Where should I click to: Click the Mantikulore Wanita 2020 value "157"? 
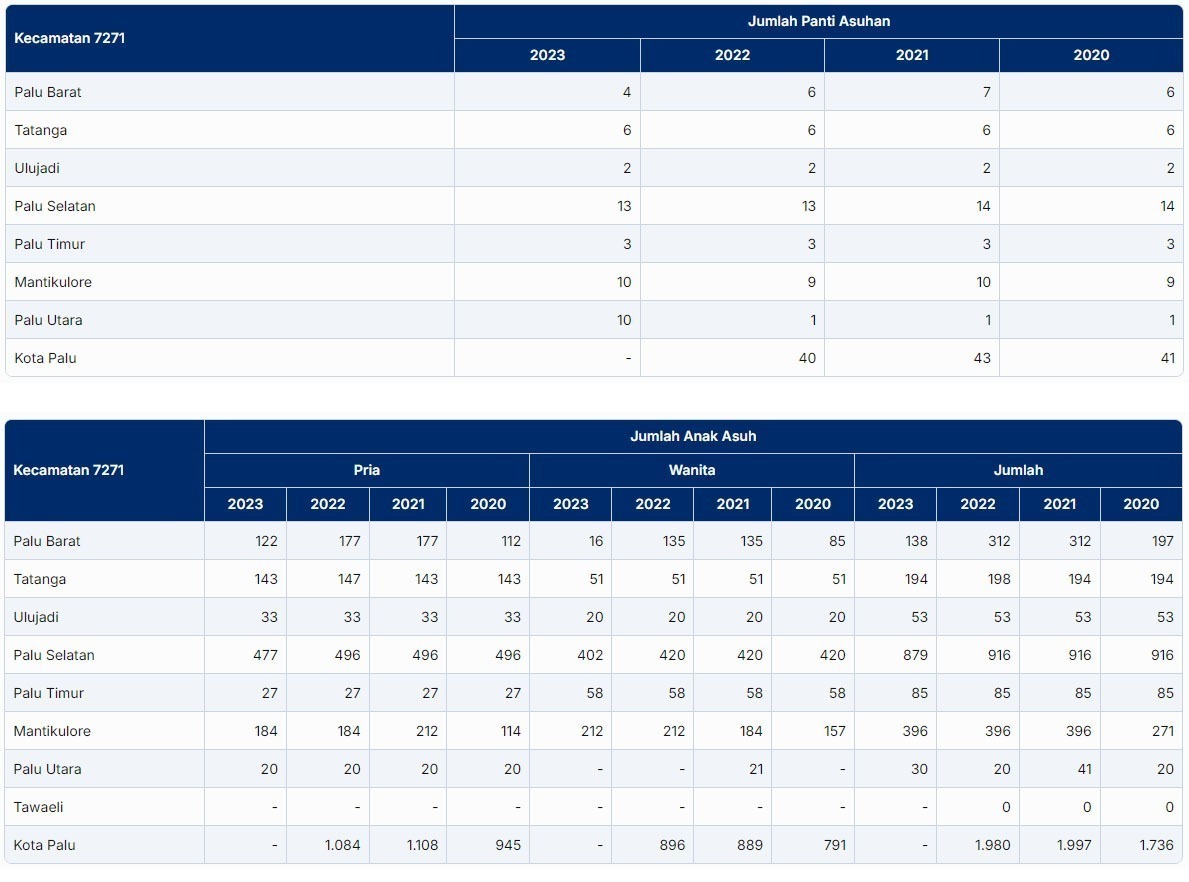835,731
